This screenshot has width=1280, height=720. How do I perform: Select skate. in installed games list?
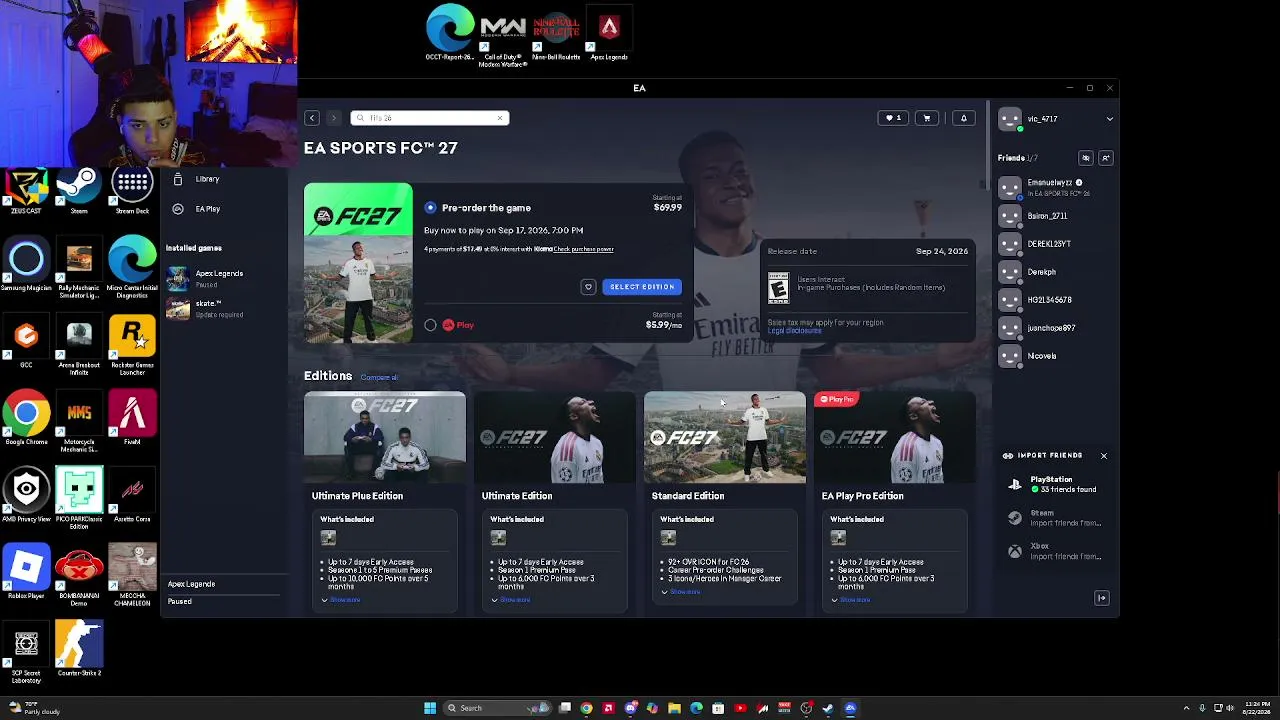219,308
